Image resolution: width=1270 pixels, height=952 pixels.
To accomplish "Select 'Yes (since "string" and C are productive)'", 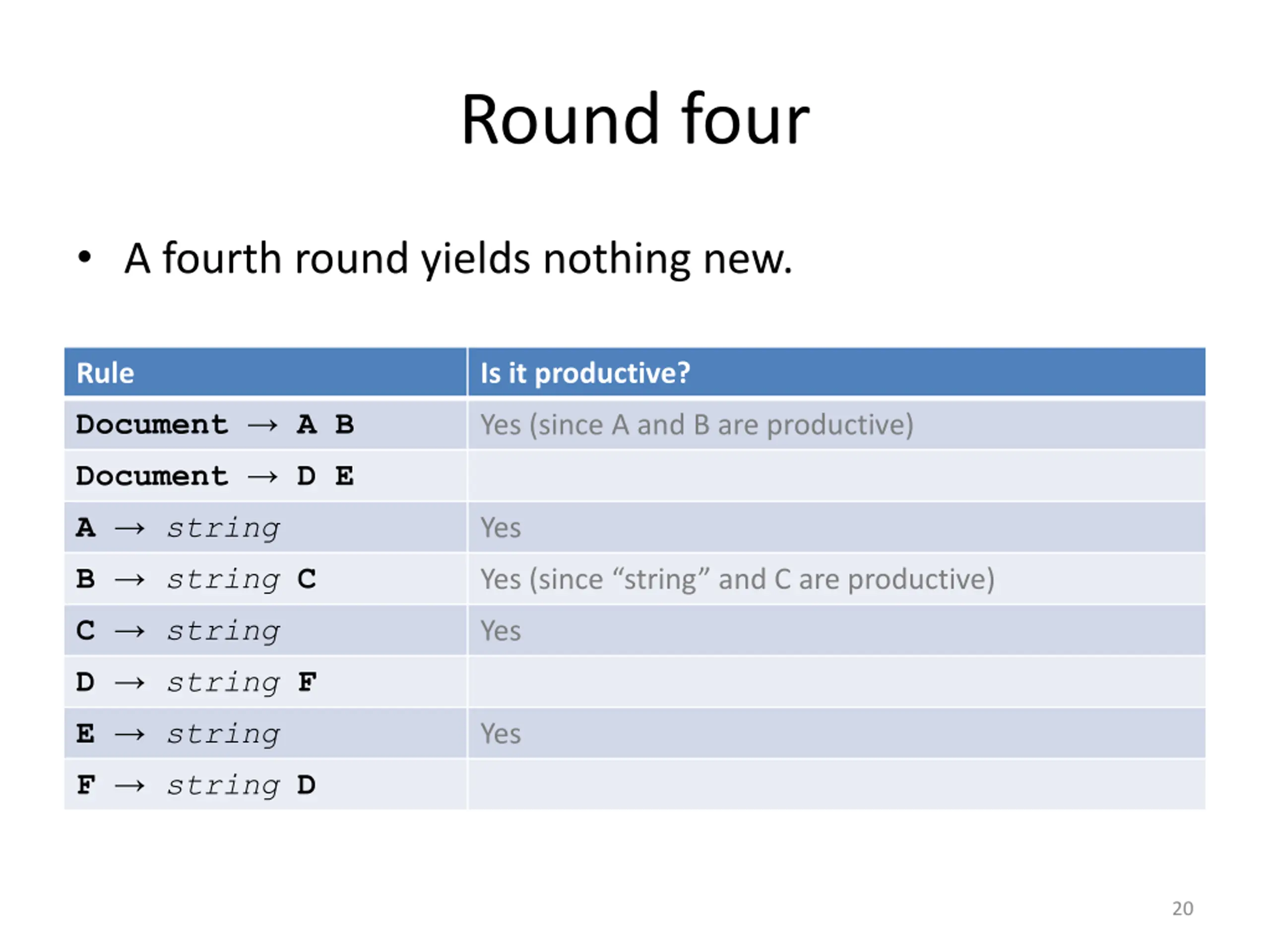I will click(836, 579).
